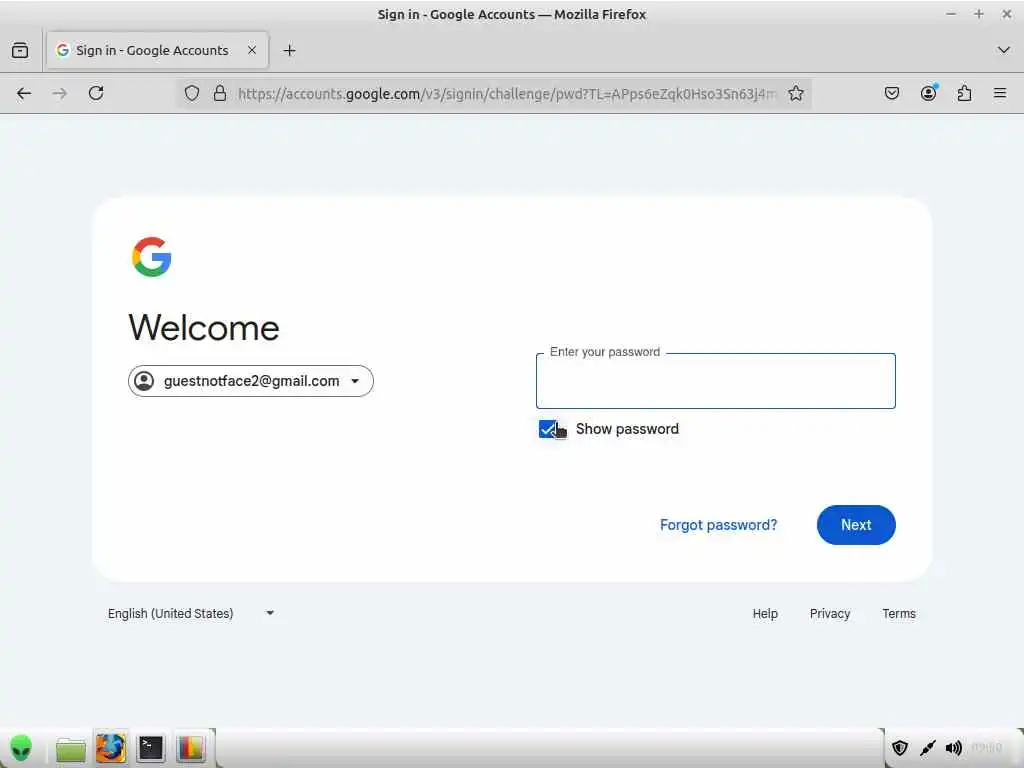
Task: Open the Help link
Action: (765, 613)
